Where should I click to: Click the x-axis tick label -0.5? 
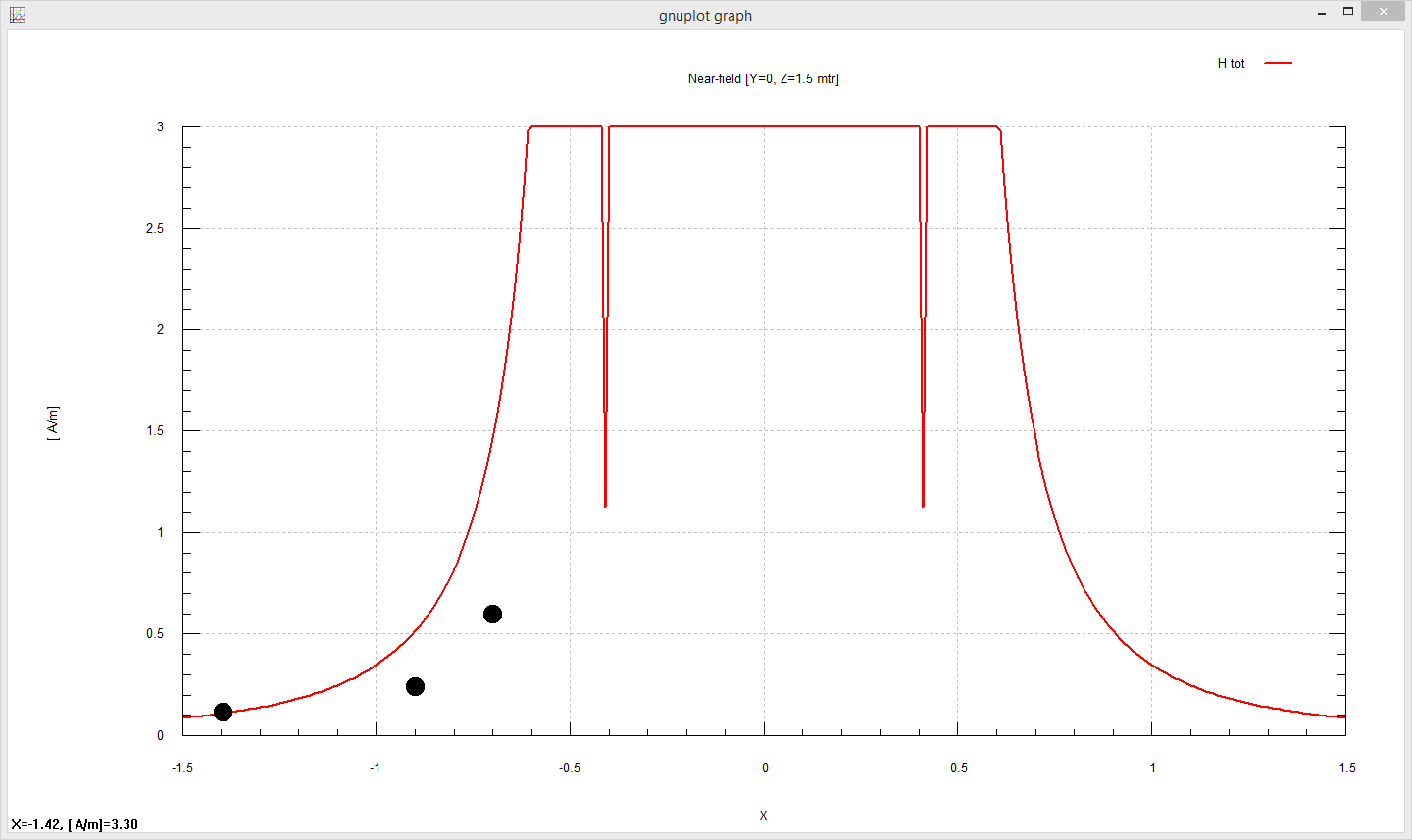click(570, 767)
